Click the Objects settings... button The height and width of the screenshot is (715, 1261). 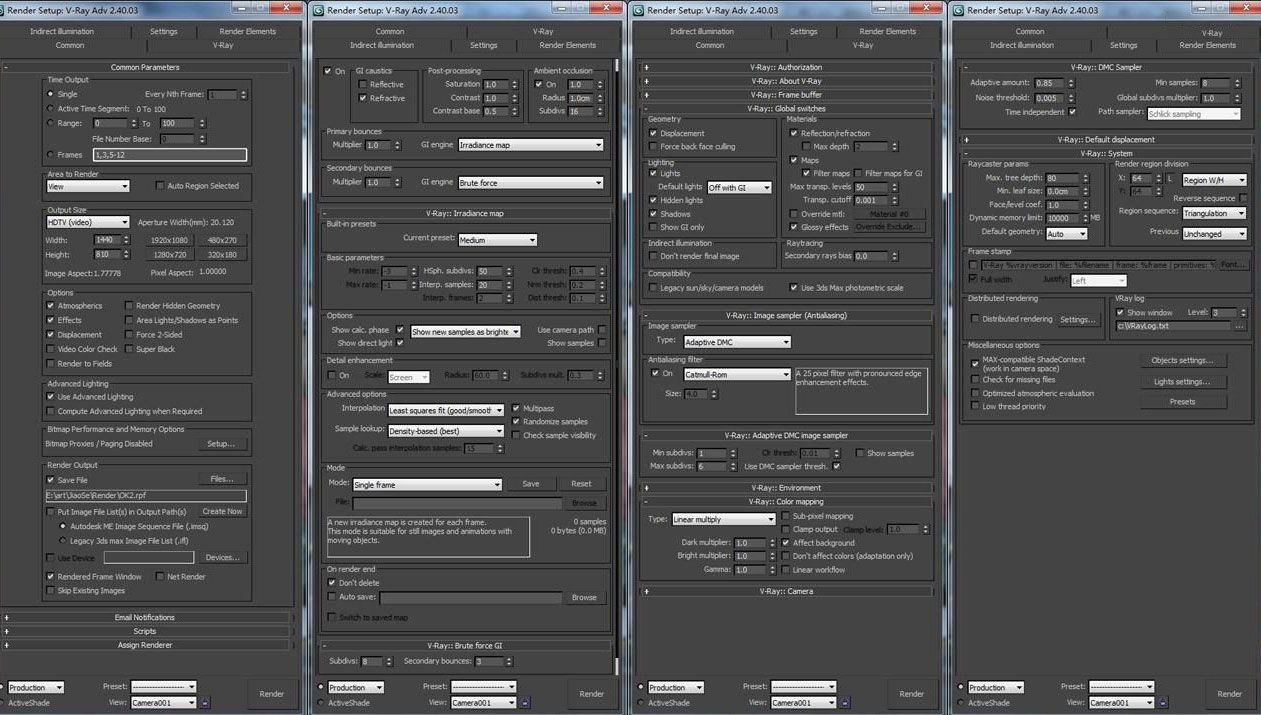(x=1183, y=360)
